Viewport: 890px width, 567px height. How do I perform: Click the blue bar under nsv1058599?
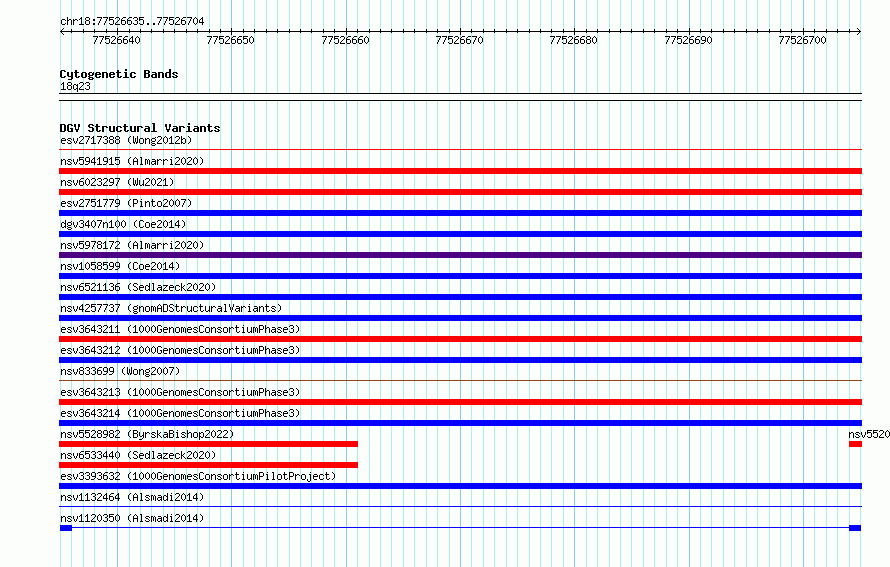click(x=460, y=276)
